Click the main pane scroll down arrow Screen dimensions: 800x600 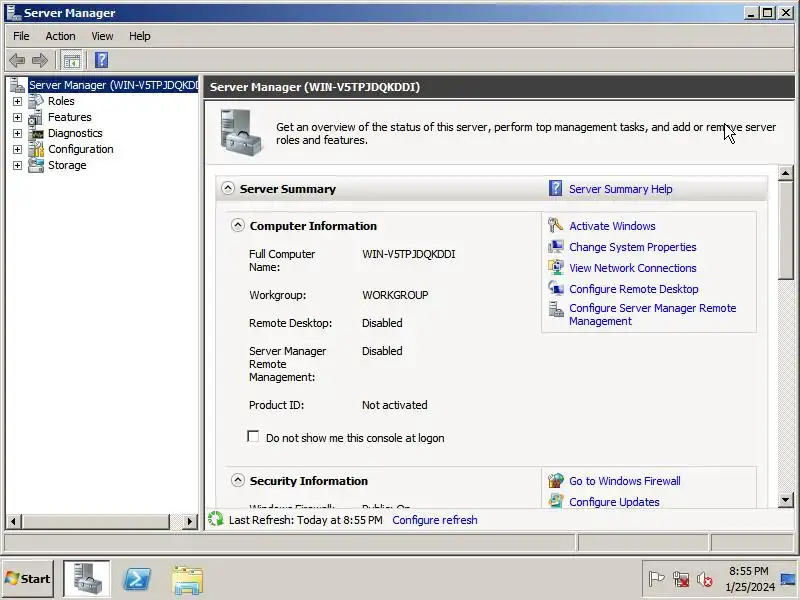786,500
